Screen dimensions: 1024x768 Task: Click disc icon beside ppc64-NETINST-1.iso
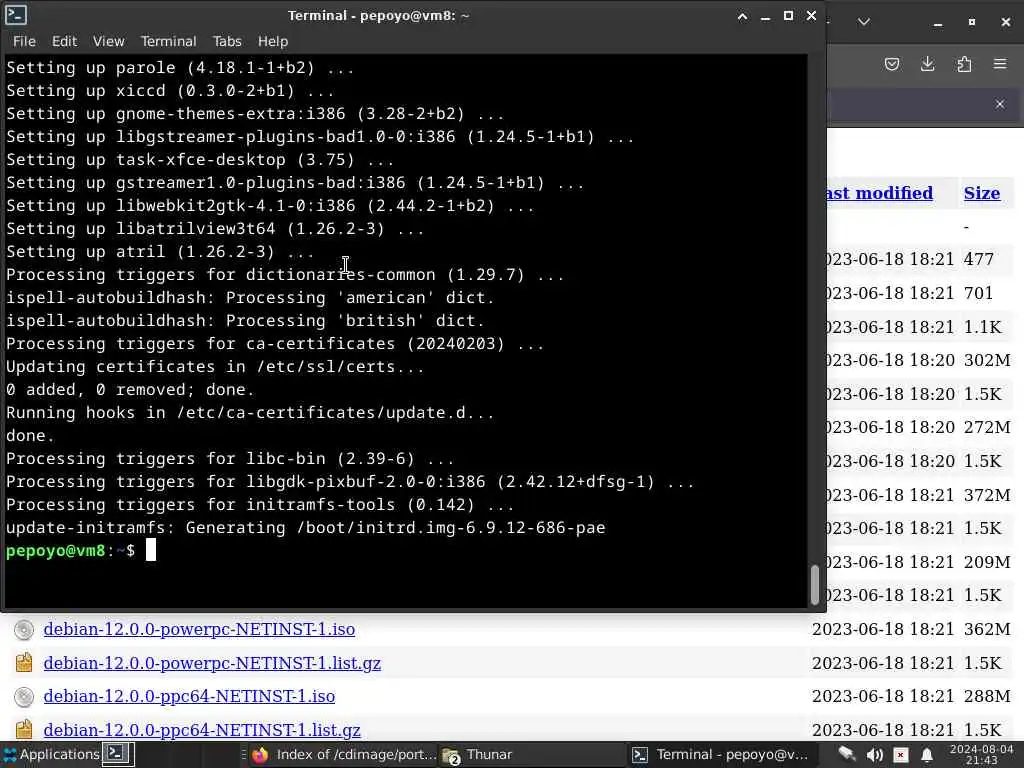(x=24, y=697)
